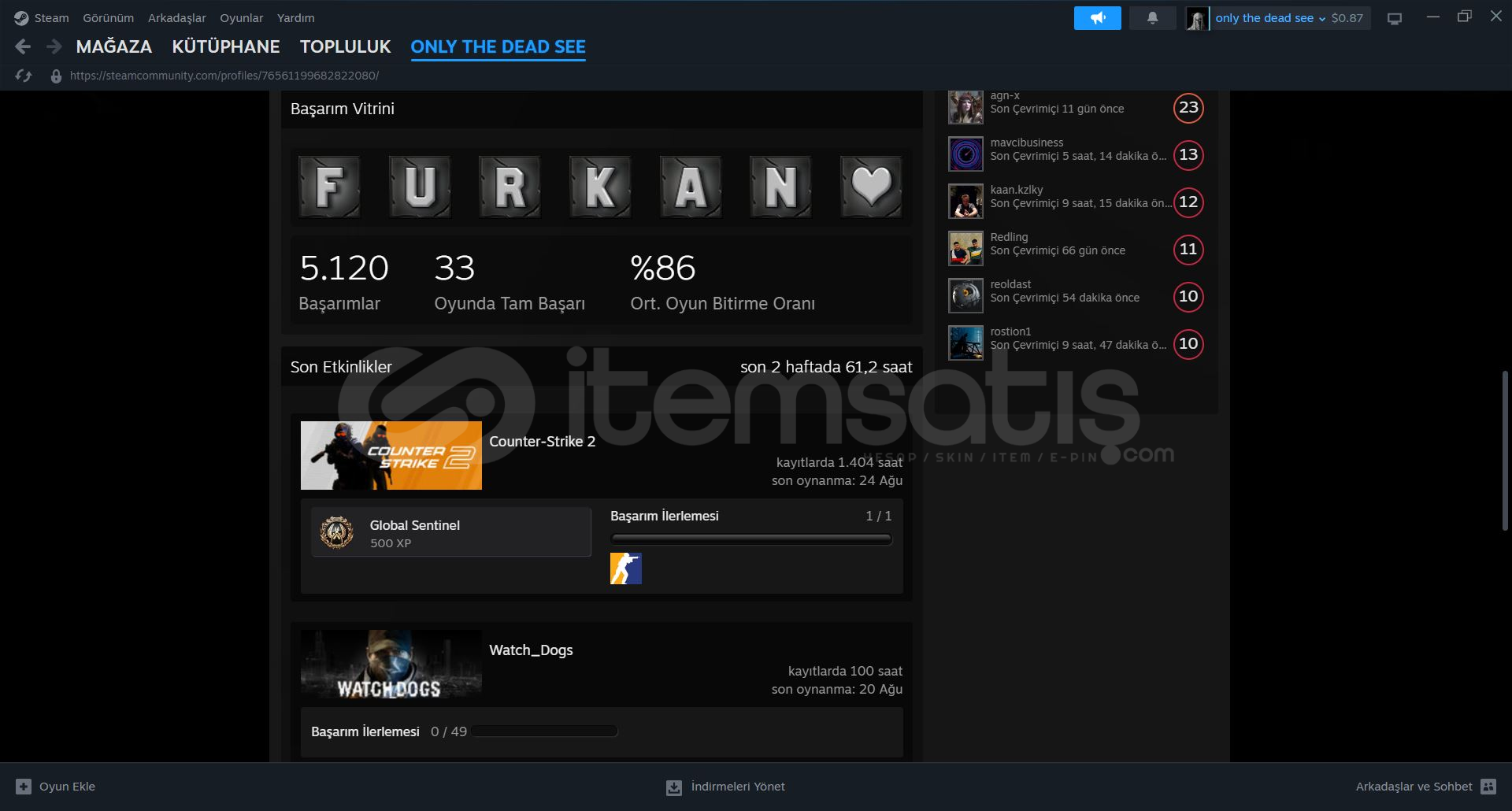Switch to Big Picture mode monitor icon
This screenshot has height=811, width=1512.
coord(1395,18)
